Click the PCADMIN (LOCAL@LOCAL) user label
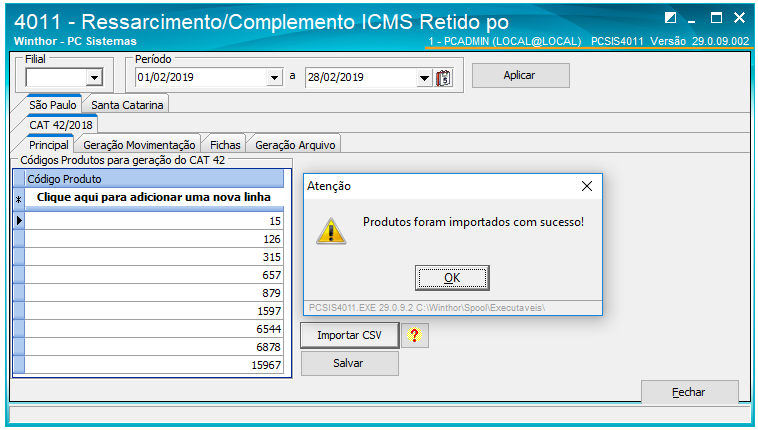The image size is (758, 430). pyautogui.click(x=505, y=42)
